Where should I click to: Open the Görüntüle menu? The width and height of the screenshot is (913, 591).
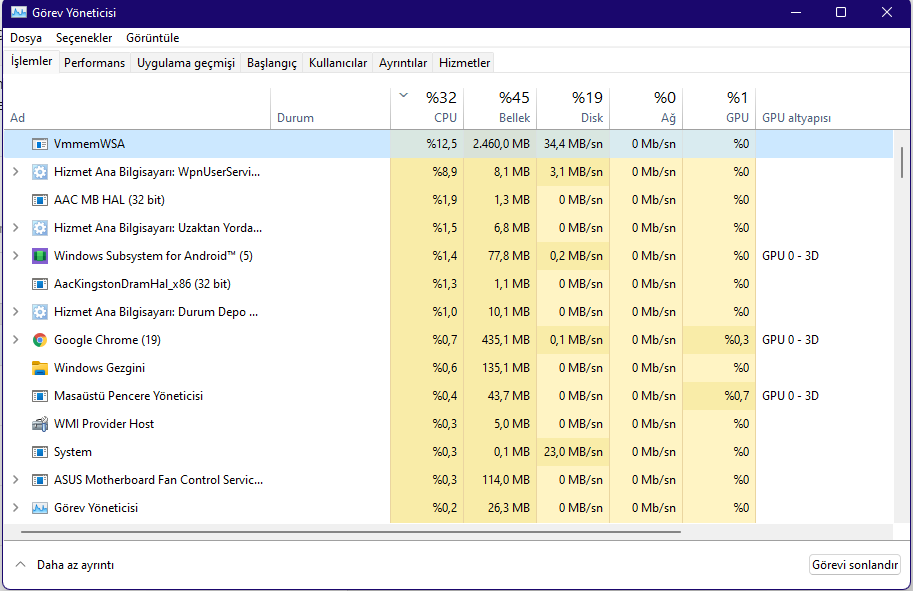point(153,38)
